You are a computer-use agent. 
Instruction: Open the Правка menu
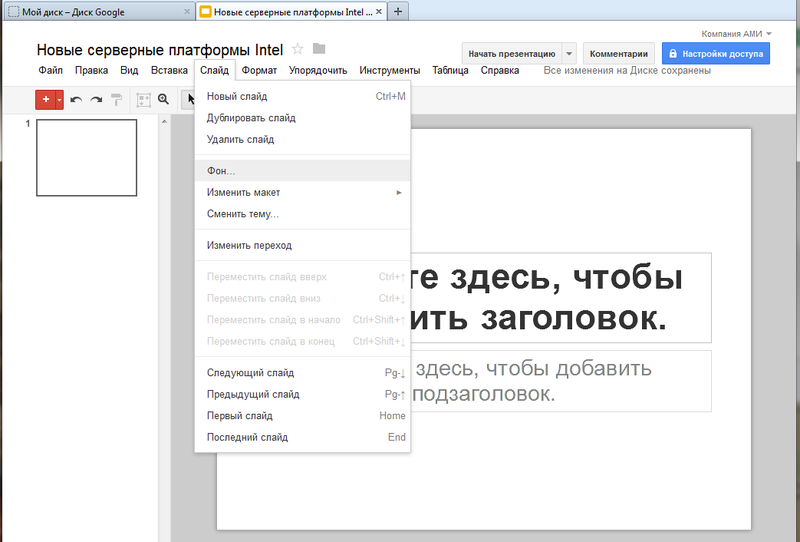click(91, 70)
